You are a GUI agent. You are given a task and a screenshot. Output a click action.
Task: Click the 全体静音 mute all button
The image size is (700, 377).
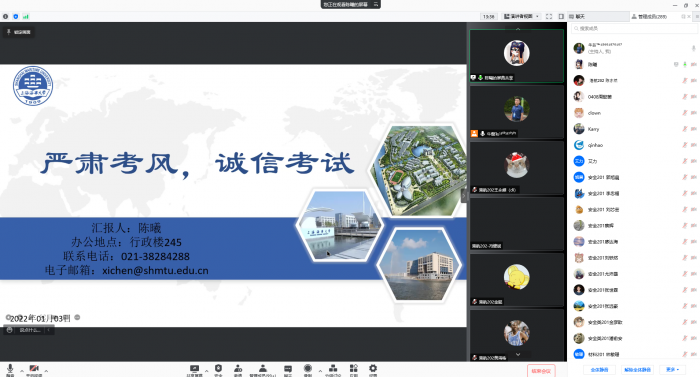(x=599, y=370)
